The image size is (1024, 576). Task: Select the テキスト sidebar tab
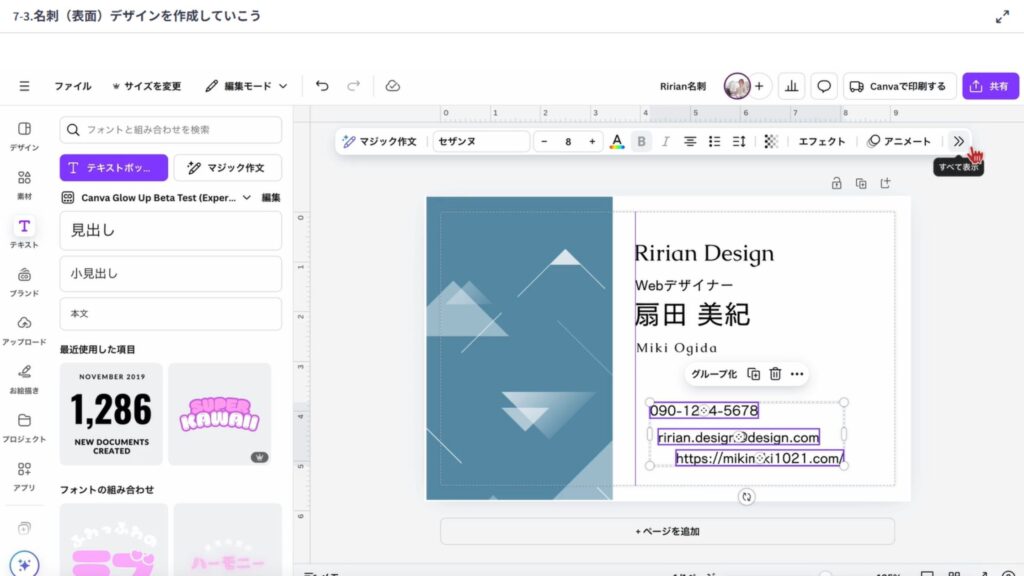pos(24,233)
